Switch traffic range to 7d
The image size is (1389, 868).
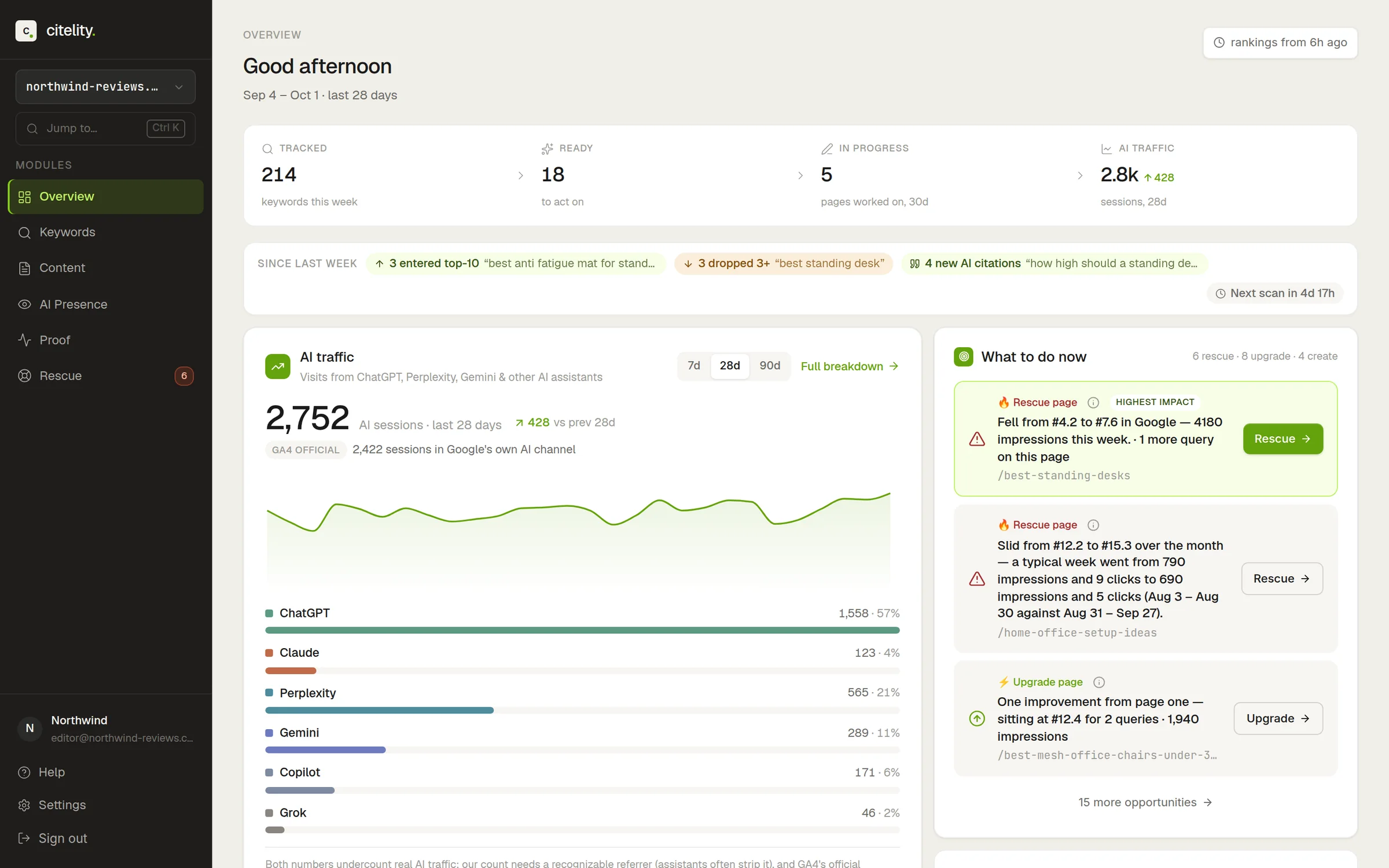[693, 366]
